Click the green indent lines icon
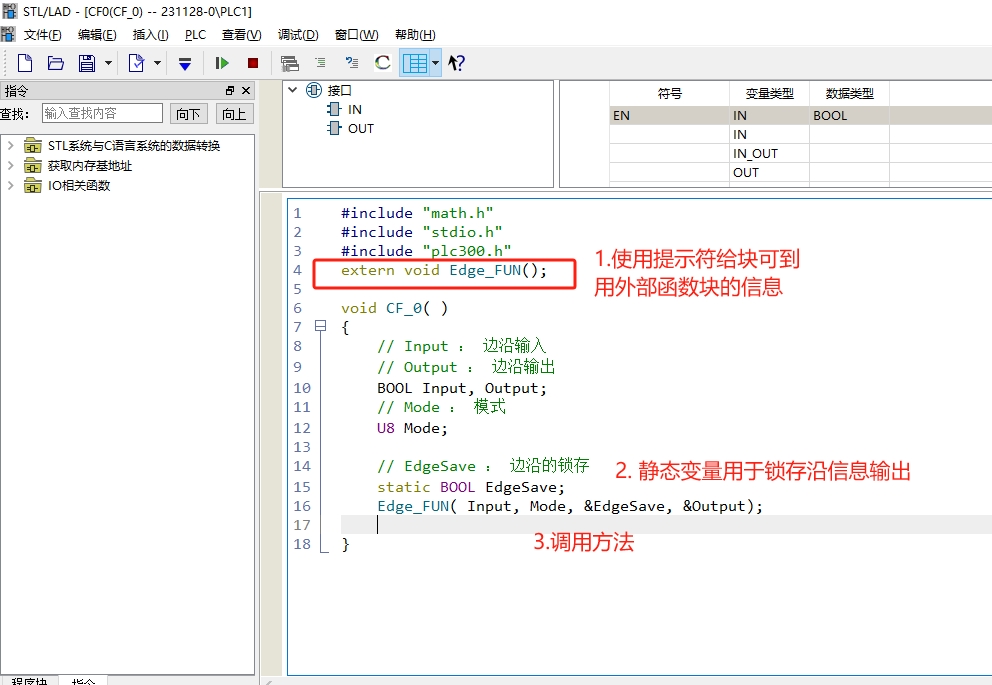The width and height of the screenshot is (992, 685). click(321, 63)
